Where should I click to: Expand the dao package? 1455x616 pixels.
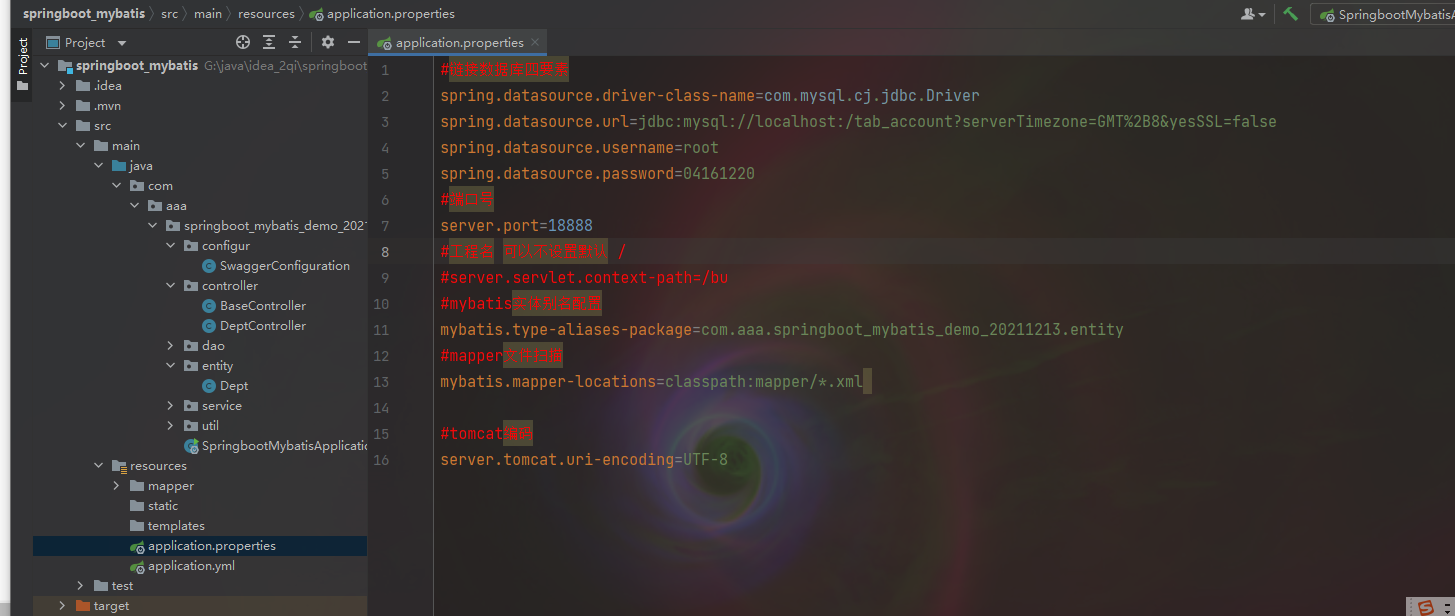[x=170, y=346]
